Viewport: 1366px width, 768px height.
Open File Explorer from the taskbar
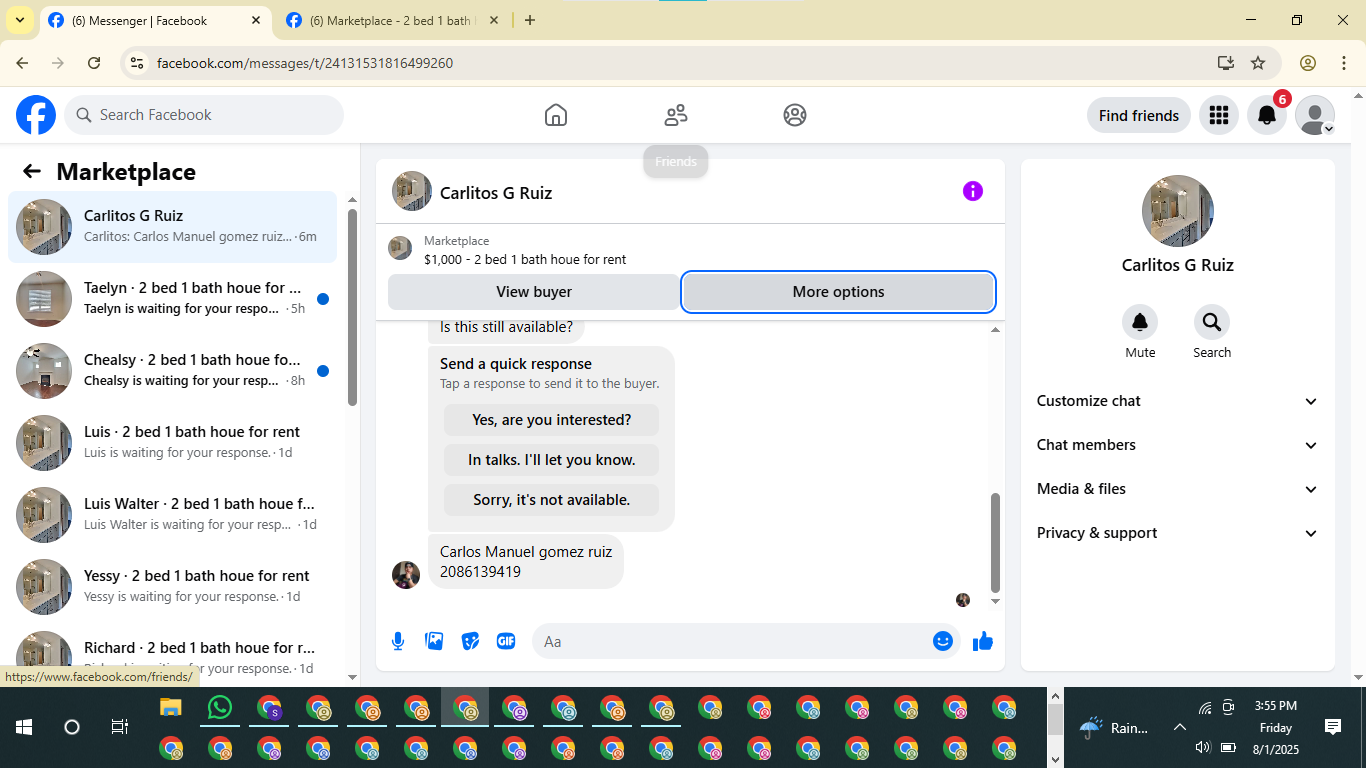(171, 708)
